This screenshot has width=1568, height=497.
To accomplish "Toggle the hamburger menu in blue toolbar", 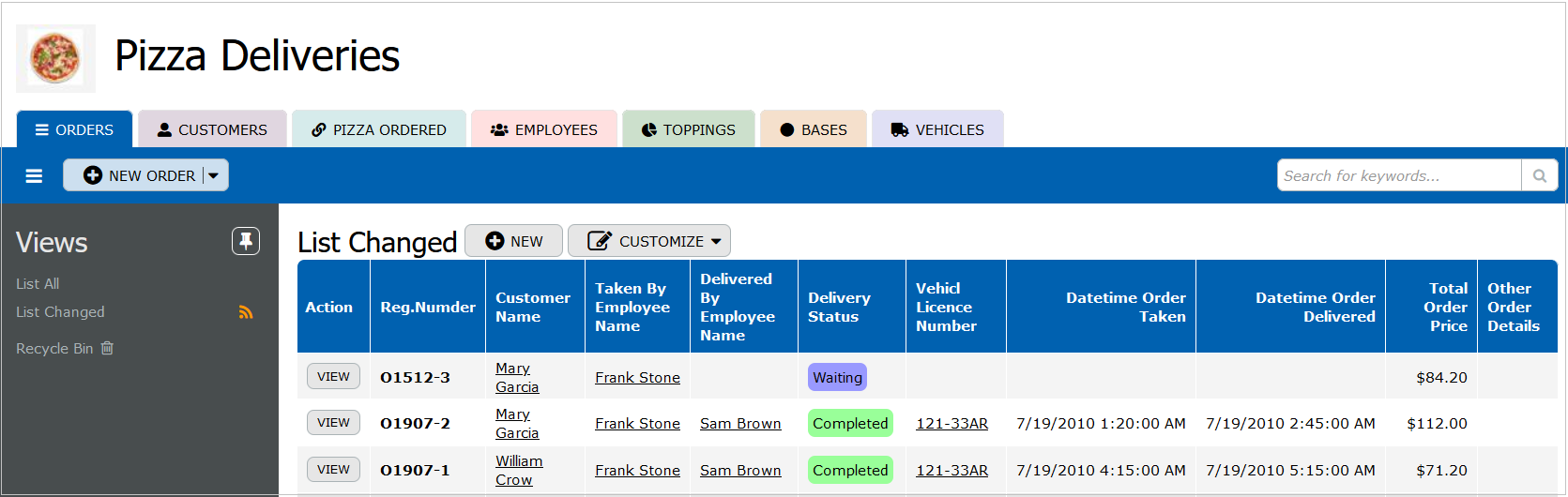I will (34, 175).
